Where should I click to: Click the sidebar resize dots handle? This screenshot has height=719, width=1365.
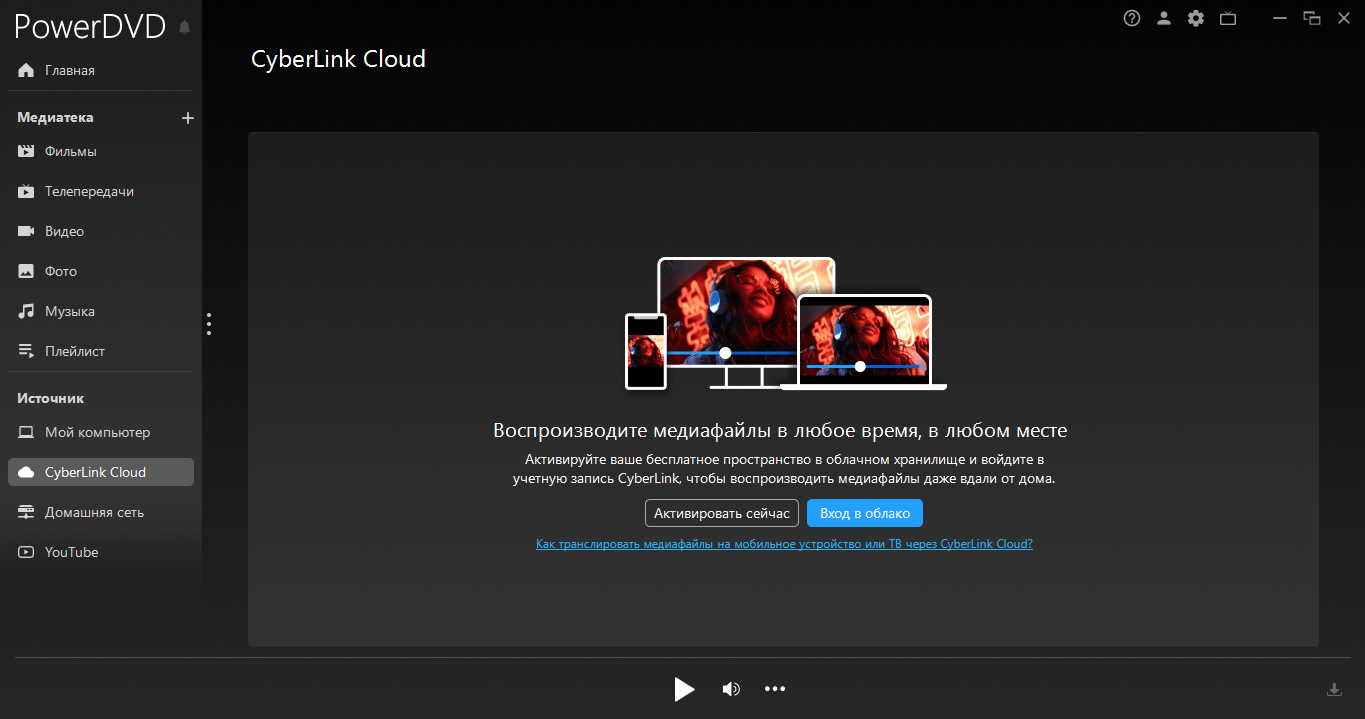pos(209,324)
